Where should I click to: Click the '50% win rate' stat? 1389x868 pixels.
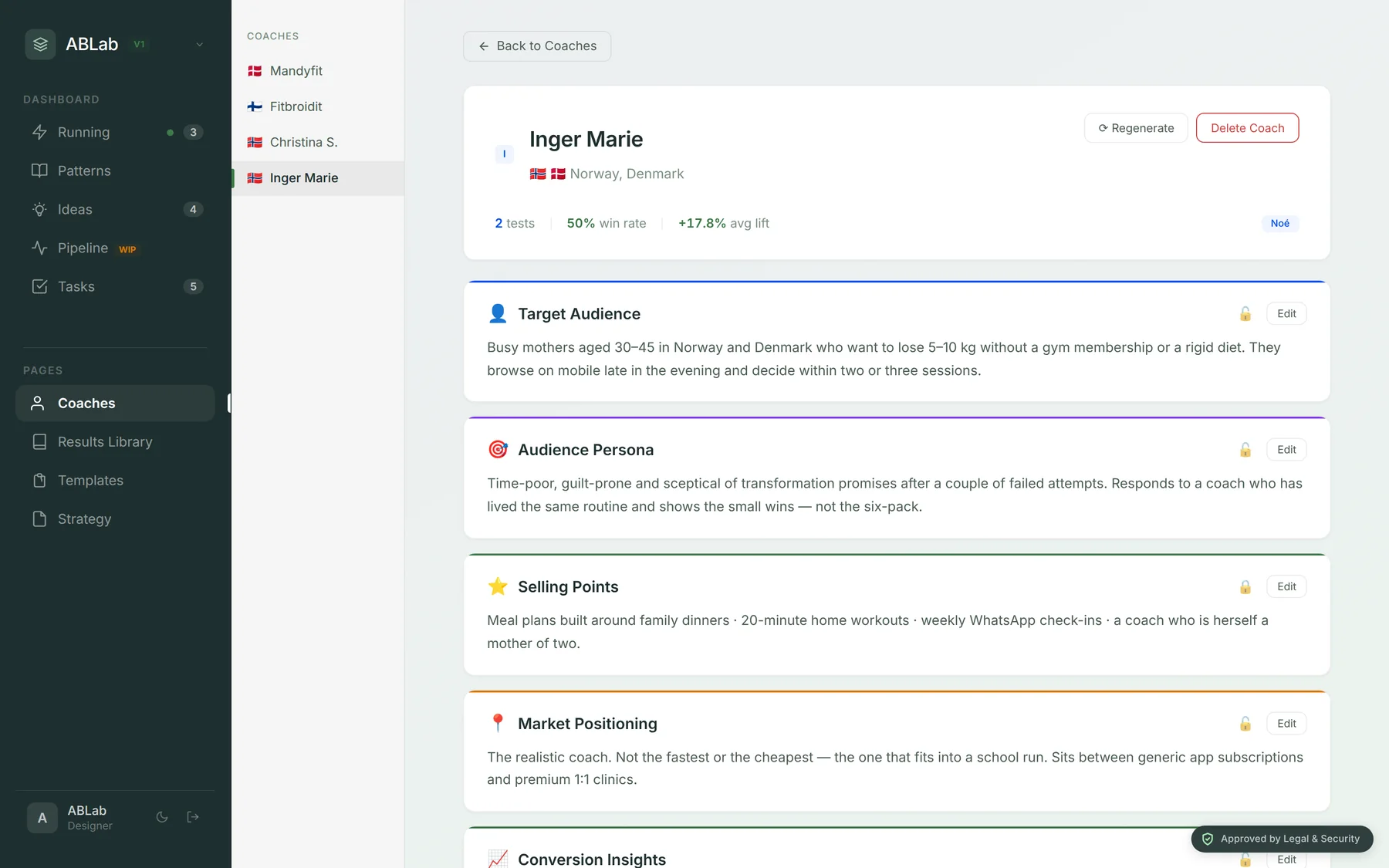click(x=607, y=223)
